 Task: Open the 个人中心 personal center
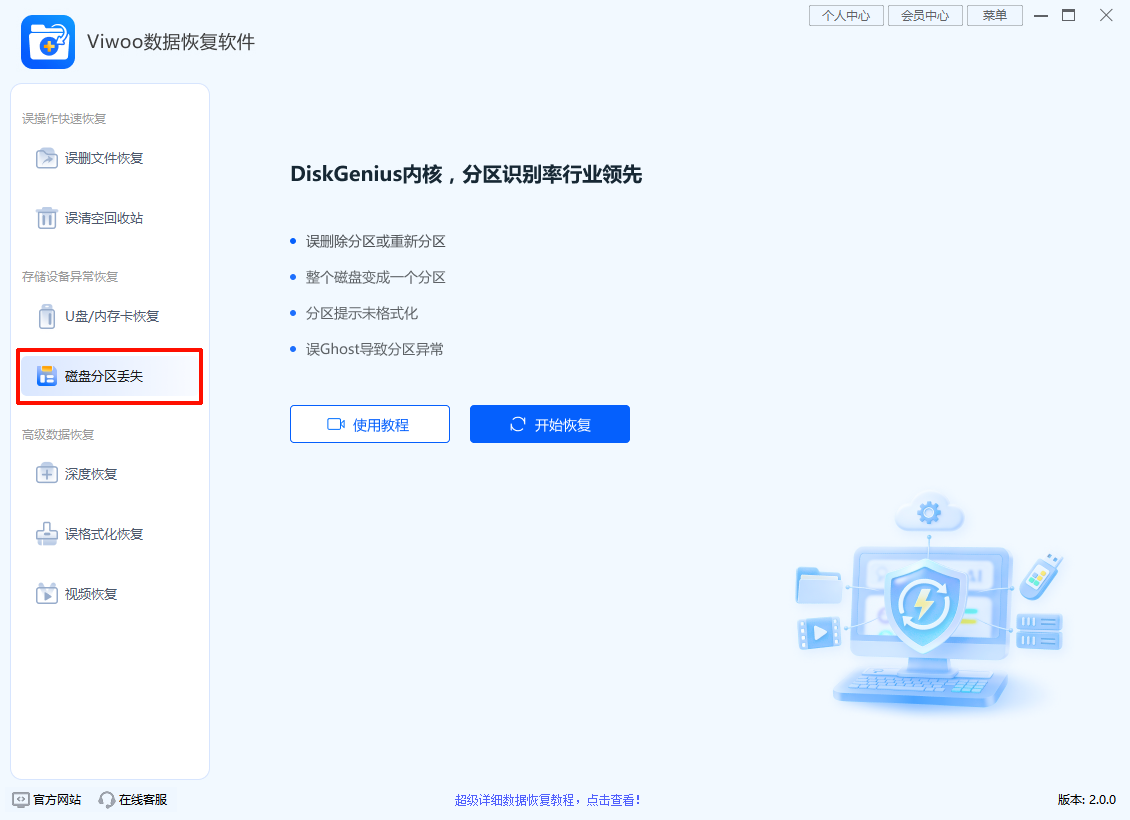coord(846,15)
